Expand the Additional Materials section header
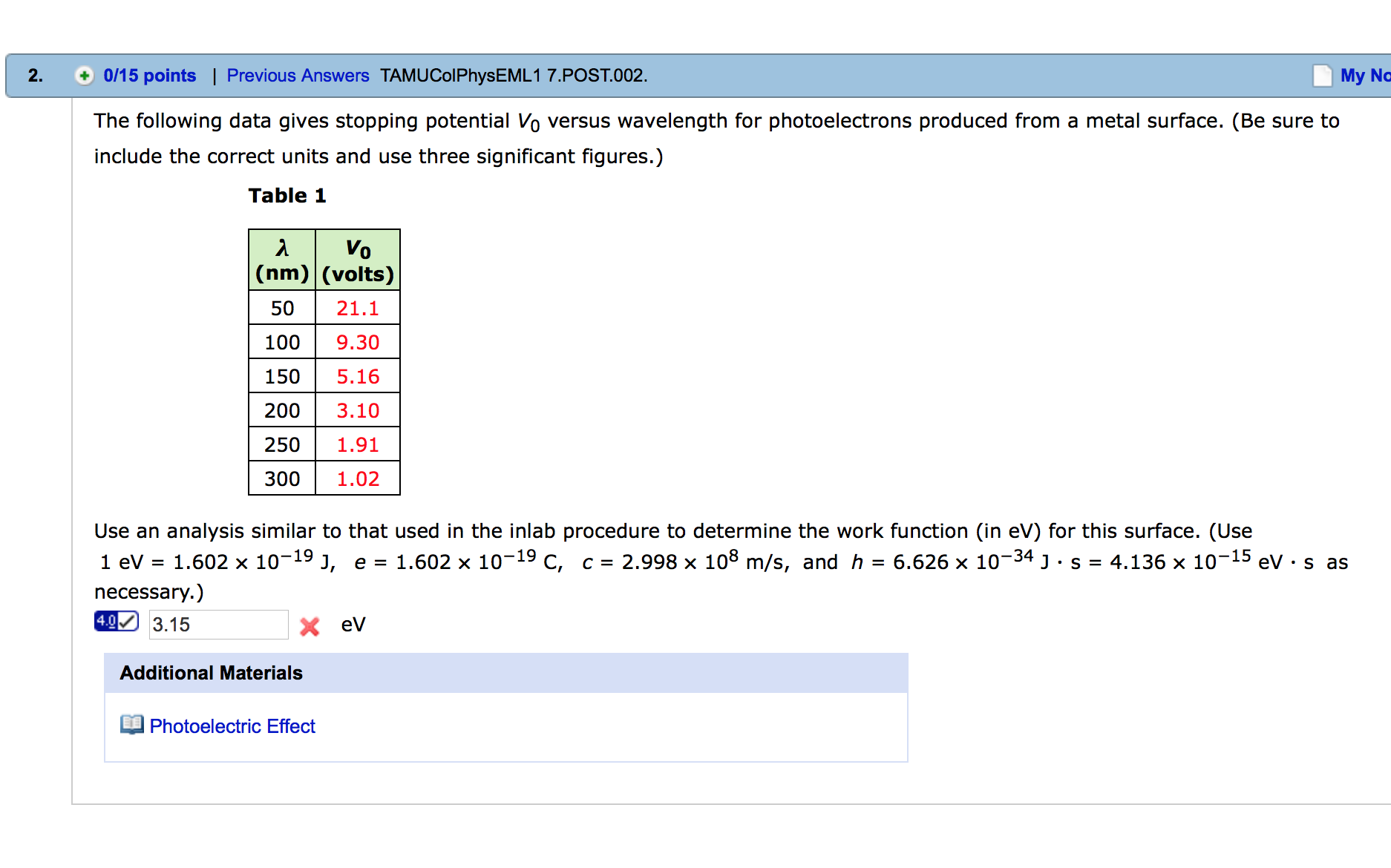Image resolution: width=1391 pixels, height=868 pixels. click(x=210, y=672)
